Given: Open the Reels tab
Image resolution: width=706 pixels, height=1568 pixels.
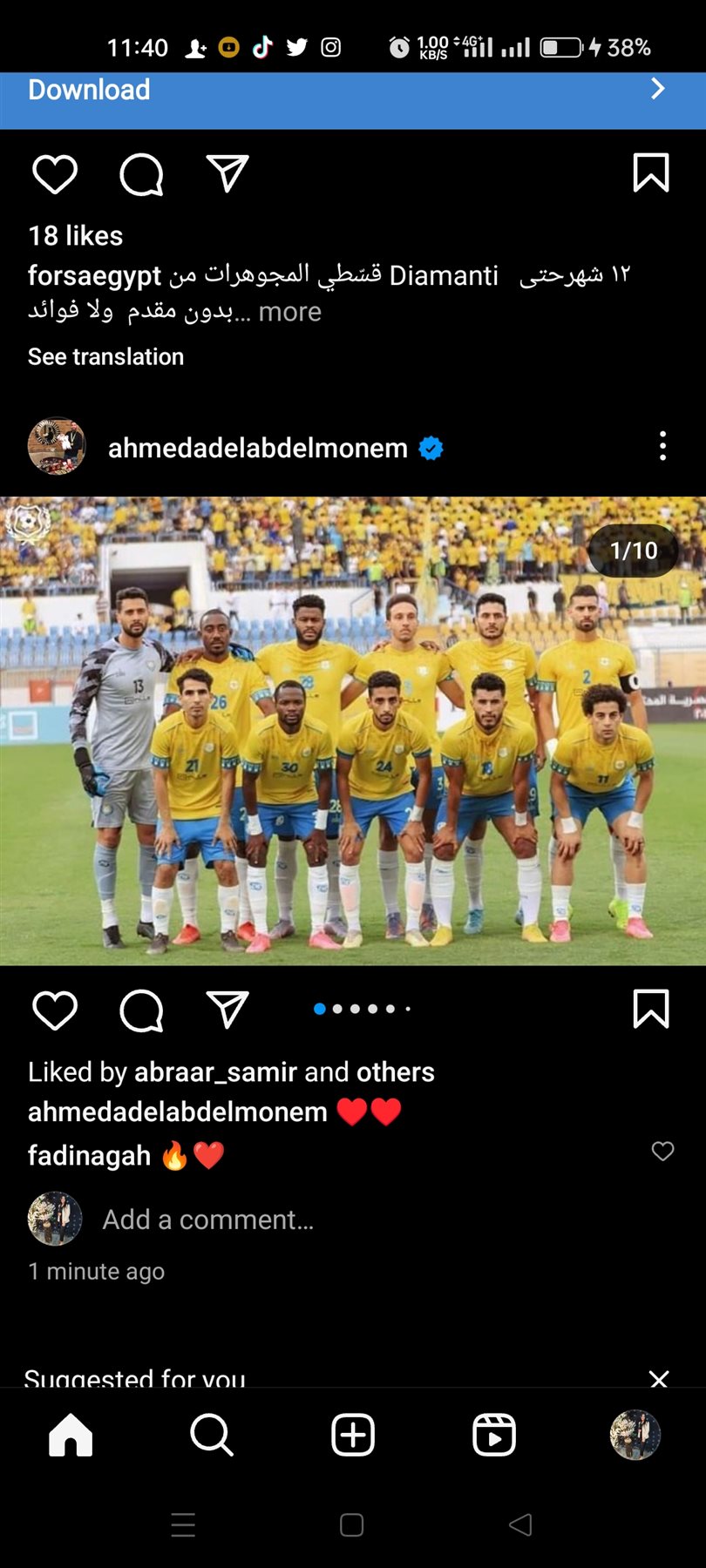Looking at the screenshot, I should 494,1435.
